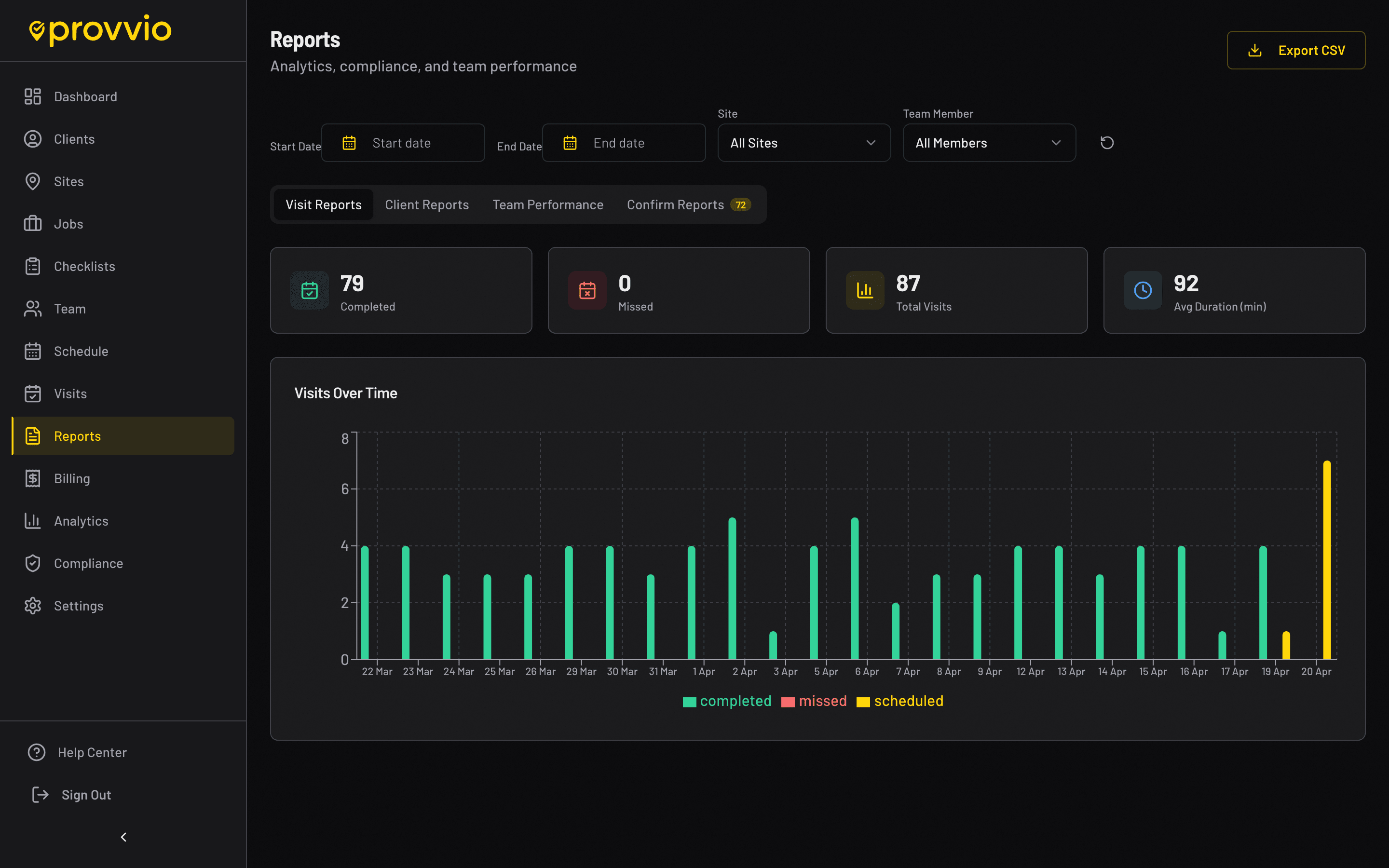Toggle the scheduled legend in the chart

pos(899,701)
